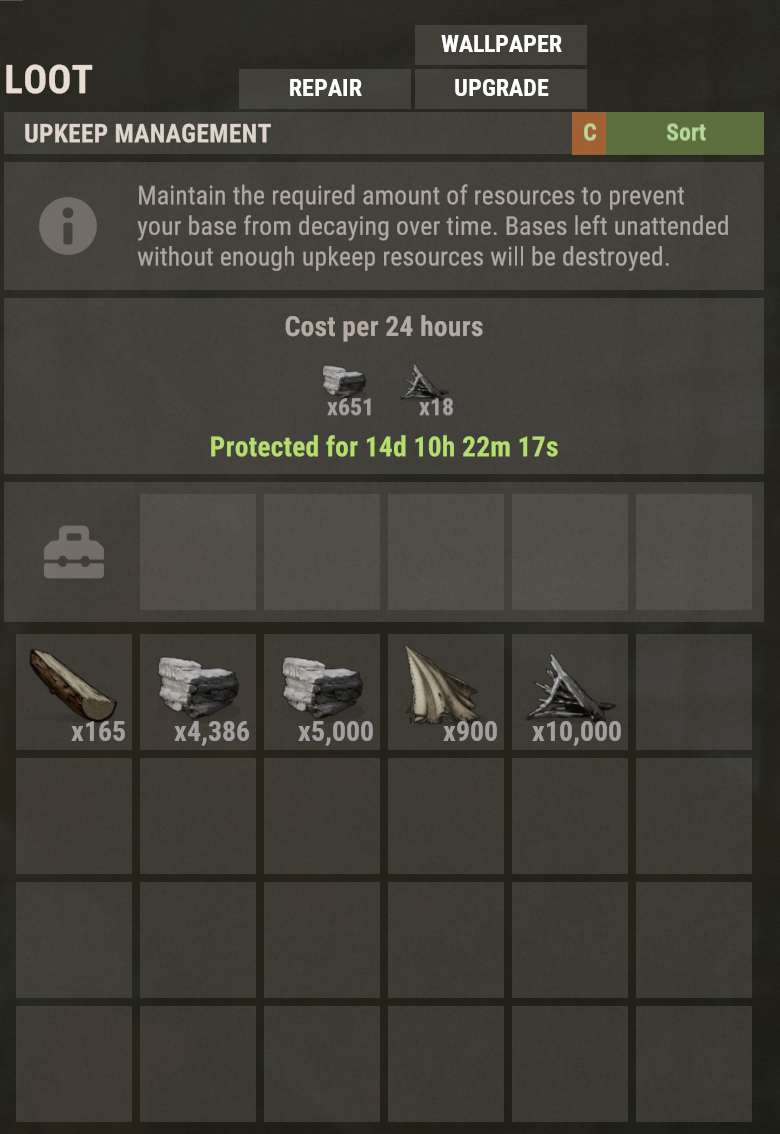The height and width of the screenshot is (1134, 780).
Task: Click the UPKEEP MANAGEMENT header
Action: pyautogui.click(x=147, y=134)
